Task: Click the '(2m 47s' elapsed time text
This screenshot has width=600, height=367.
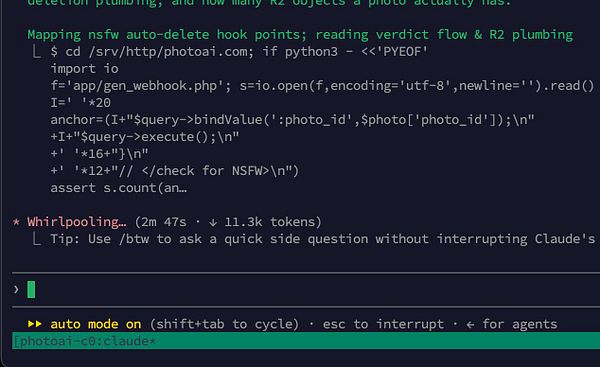Action: point(160,222)
